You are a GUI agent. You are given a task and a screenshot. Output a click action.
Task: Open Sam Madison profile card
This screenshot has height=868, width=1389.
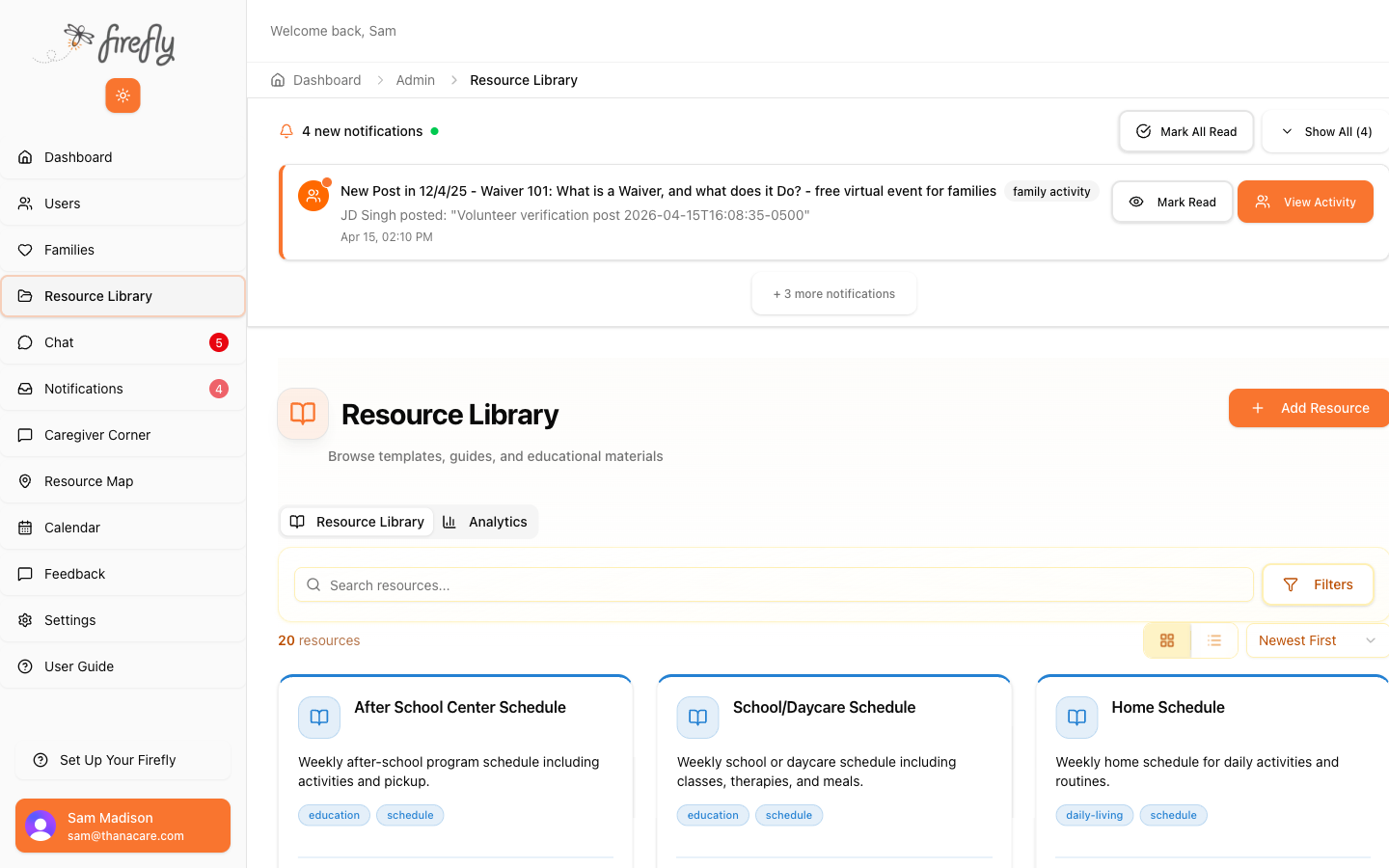click(x=123, y=826)
